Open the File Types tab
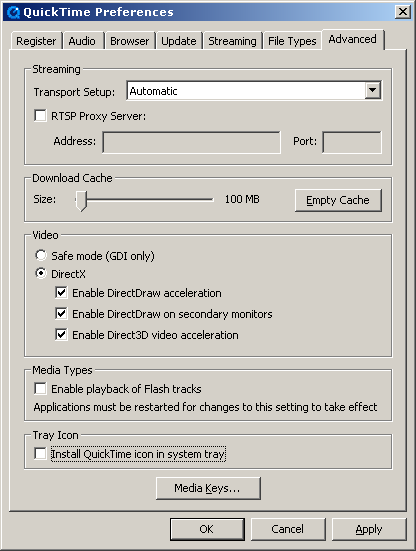Image resolution: width=416 pixels, height=551 pixels. (292, 41)
